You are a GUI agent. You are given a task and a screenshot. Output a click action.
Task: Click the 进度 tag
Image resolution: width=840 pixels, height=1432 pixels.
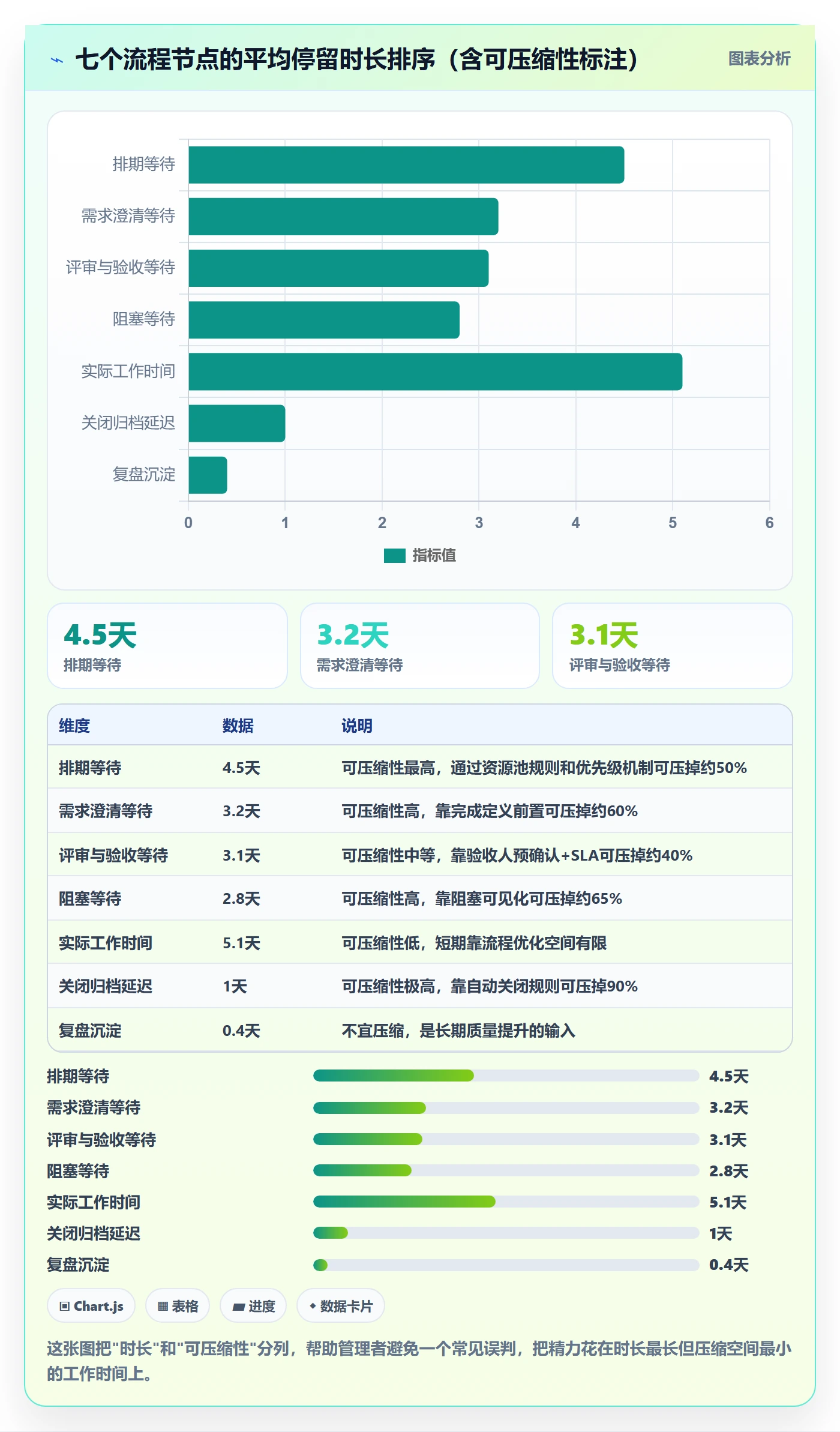pos(253,1306)
